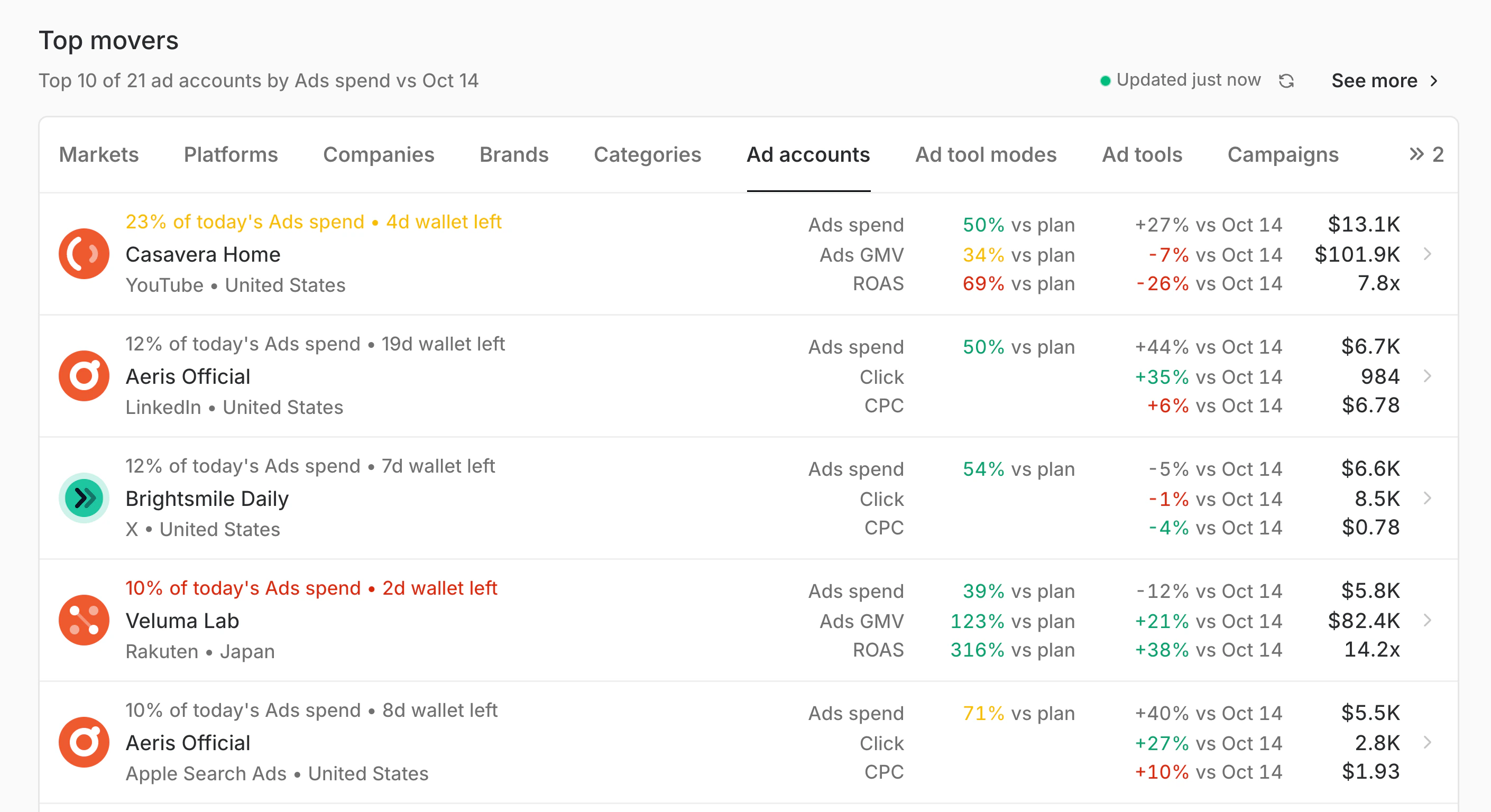Click the Casavera Home account name
1491x812 pixels.
pyautogui.click(x=203, y=254)
